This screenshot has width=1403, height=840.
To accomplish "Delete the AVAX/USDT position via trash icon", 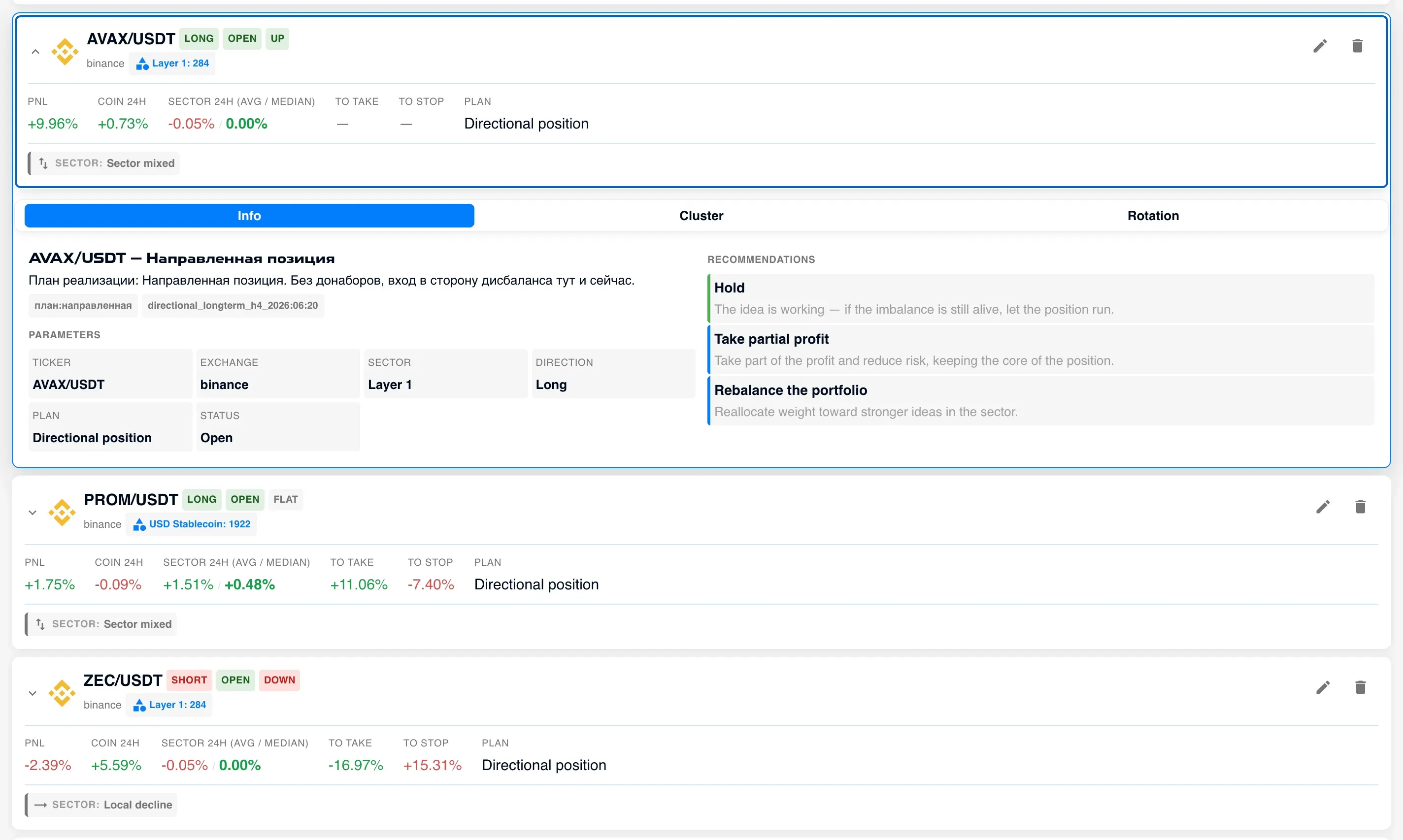I will [1357, 46].
